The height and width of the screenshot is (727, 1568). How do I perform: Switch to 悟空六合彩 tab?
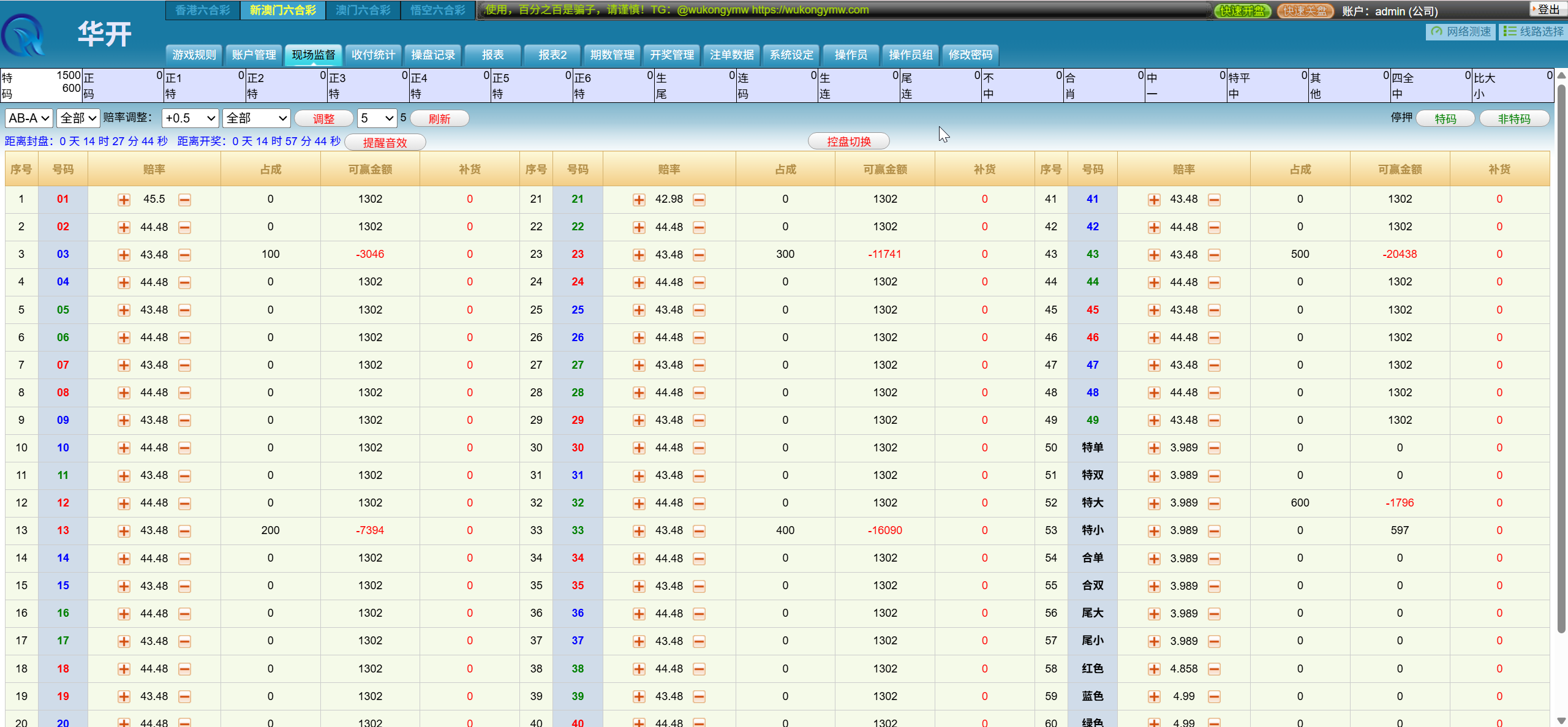pyautogui.click(x=437, y=10)
